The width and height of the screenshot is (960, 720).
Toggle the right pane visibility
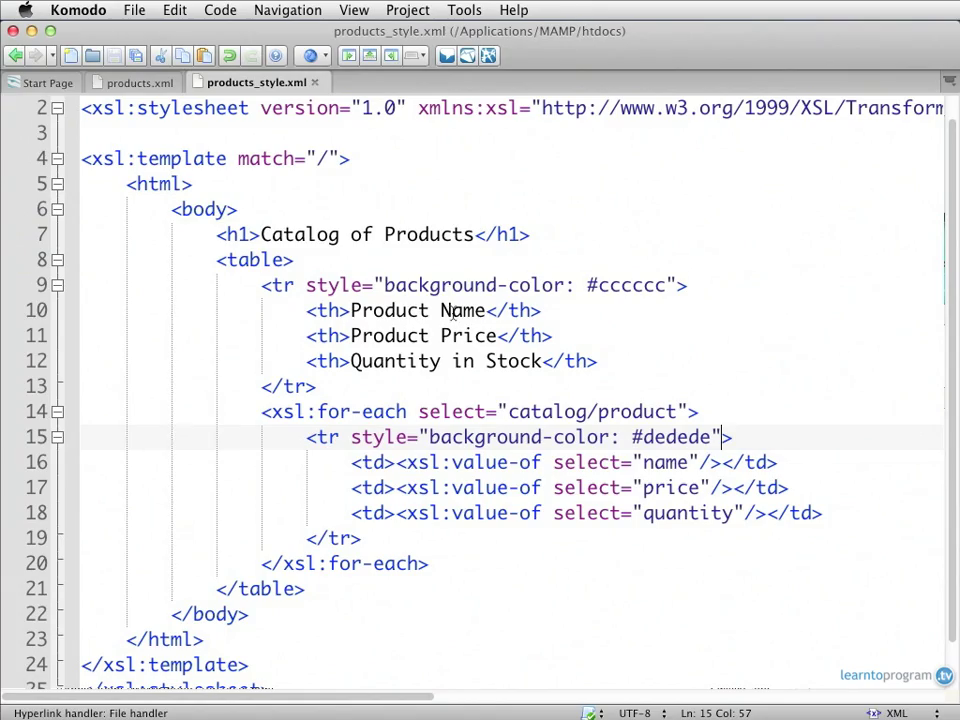(391, 56)
